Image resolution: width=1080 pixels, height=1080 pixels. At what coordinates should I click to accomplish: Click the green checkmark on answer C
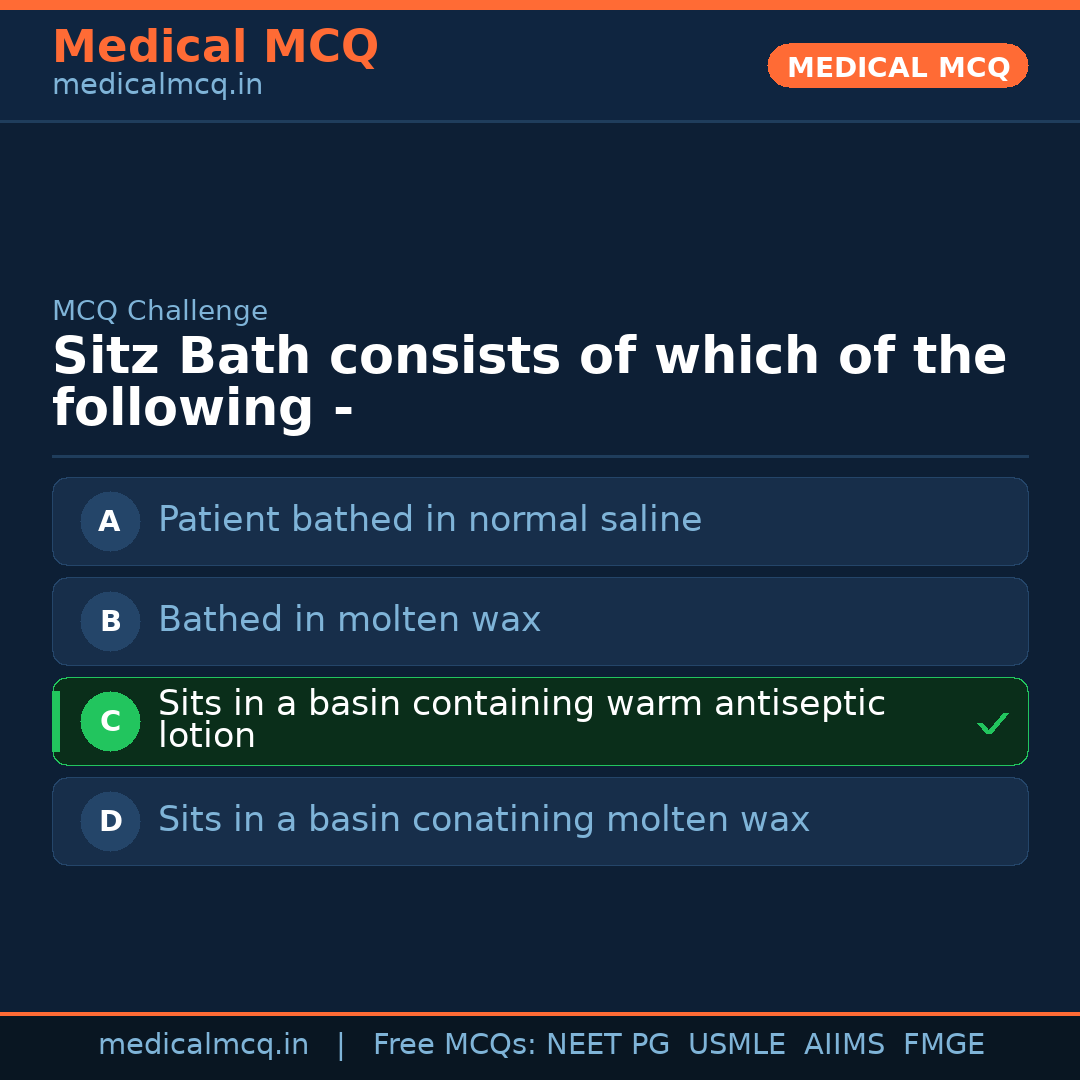[x=993, y=722]
